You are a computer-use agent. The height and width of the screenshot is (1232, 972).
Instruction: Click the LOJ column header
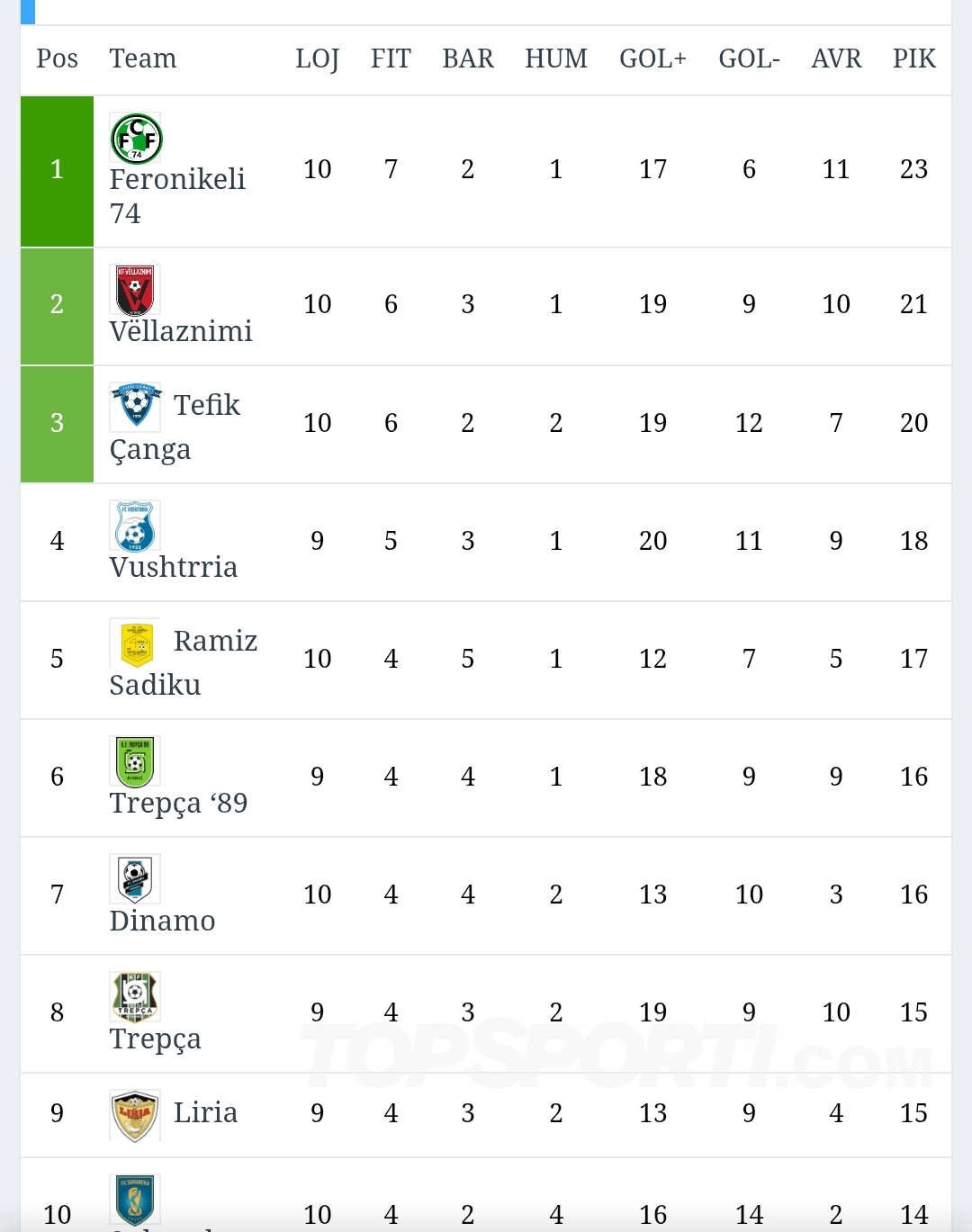317,59
